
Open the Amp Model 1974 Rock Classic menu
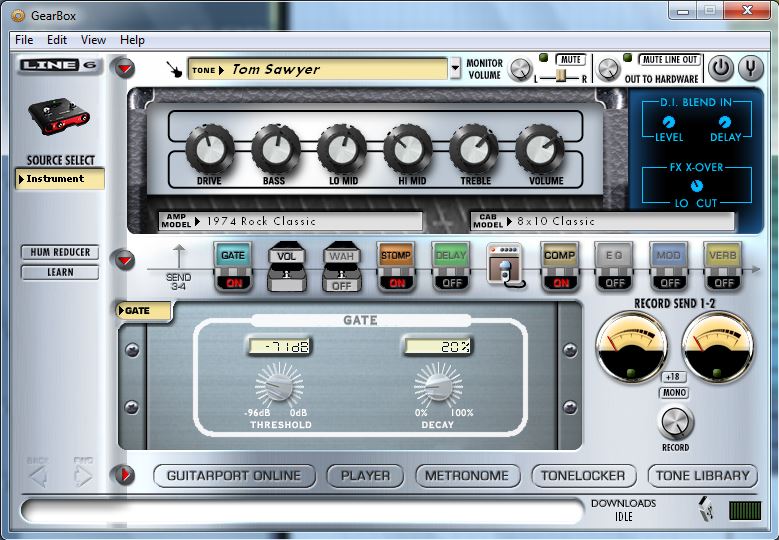point(291,221)
